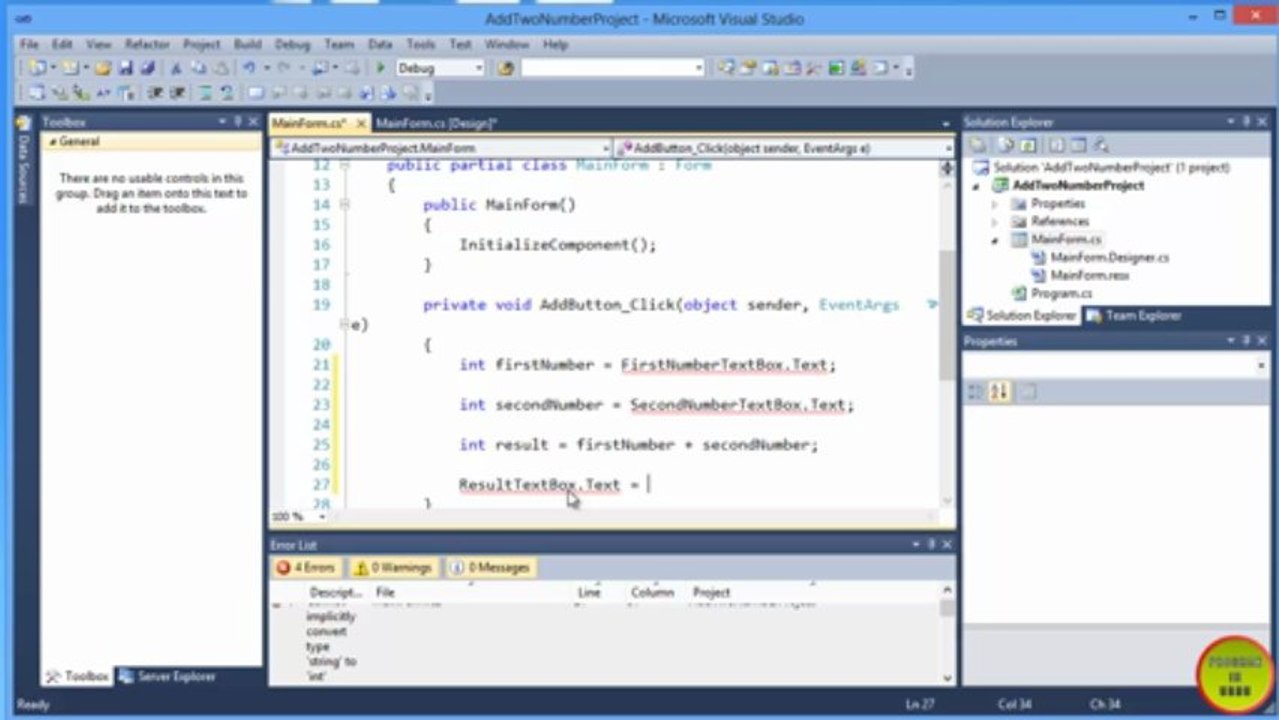This screenshot has width=1279, height=720.
Task: Click the Properties panel object selector combo box
Action: click(1115, 367)
